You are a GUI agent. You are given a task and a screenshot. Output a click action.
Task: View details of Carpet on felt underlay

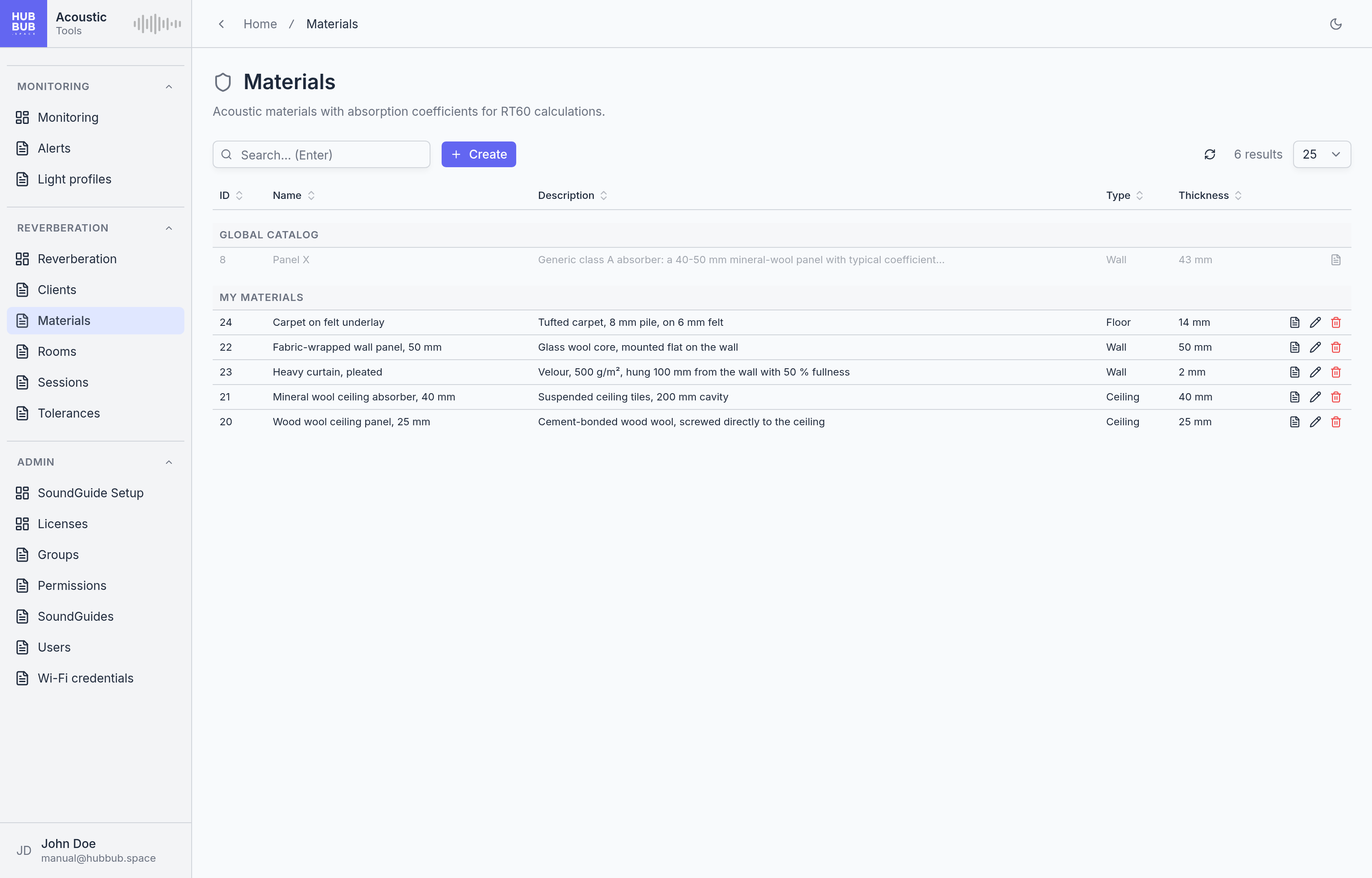1294,323
